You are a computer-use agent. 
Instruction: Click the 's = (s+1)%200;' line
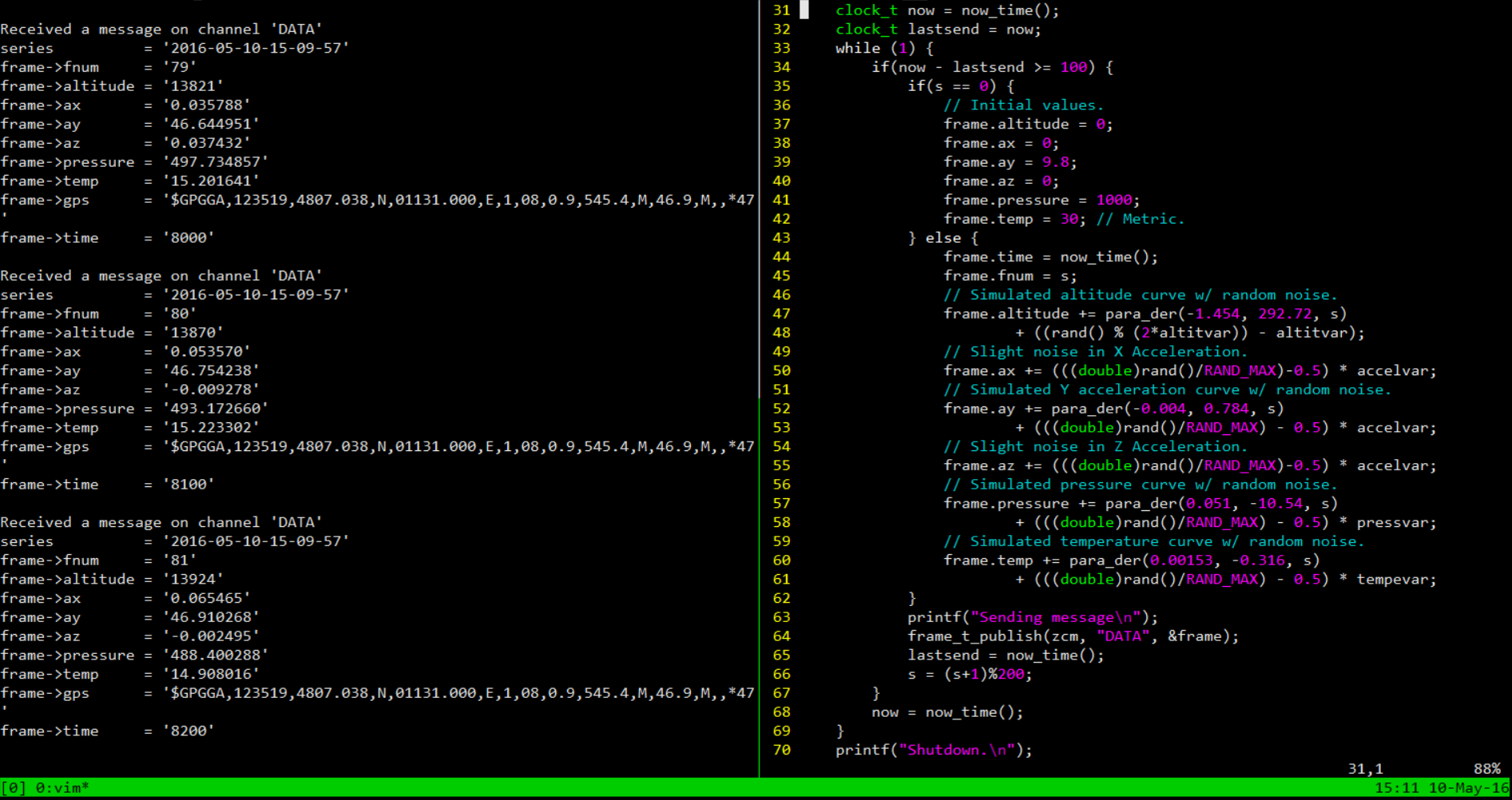click(x=970, y=675)
